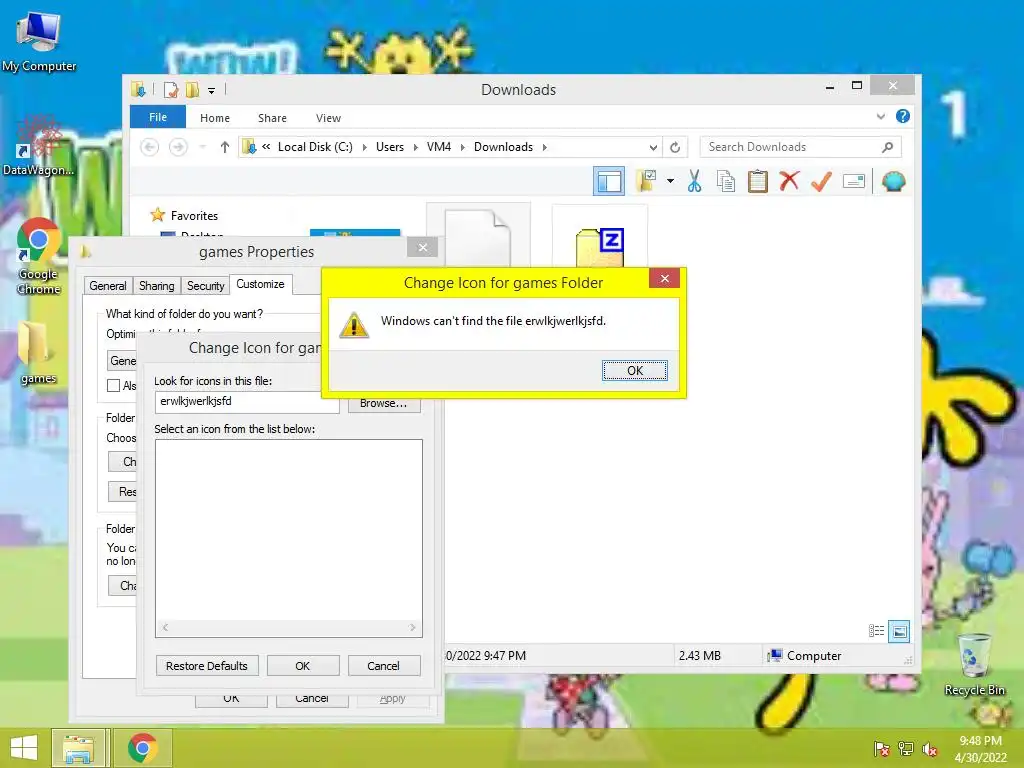The height and width of the screenshot is (768, 1024).
Task: Click Cancel in the Change Icon dialog
Action: click(383, 665)
